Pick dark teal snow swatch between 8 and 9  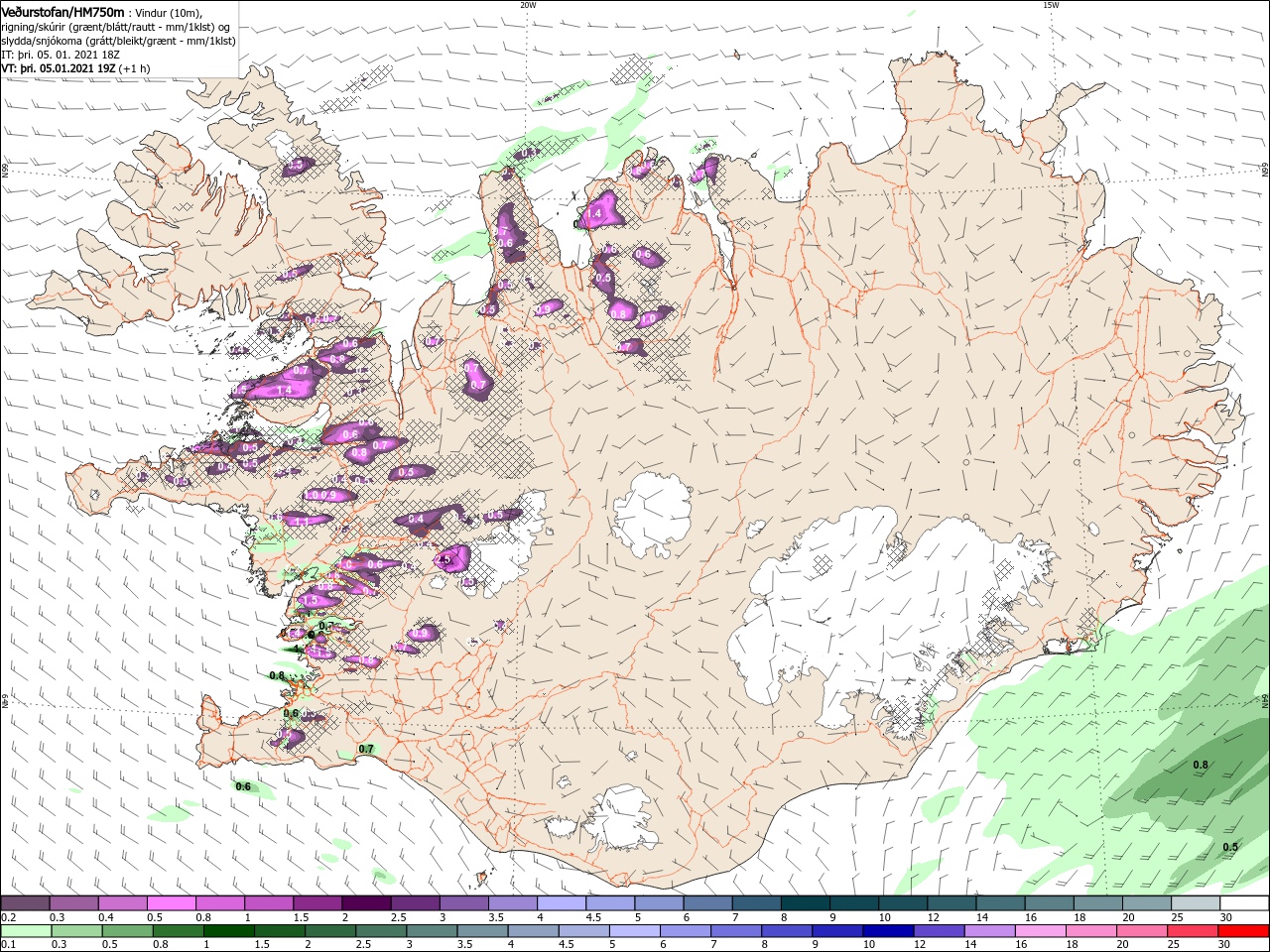805,903
